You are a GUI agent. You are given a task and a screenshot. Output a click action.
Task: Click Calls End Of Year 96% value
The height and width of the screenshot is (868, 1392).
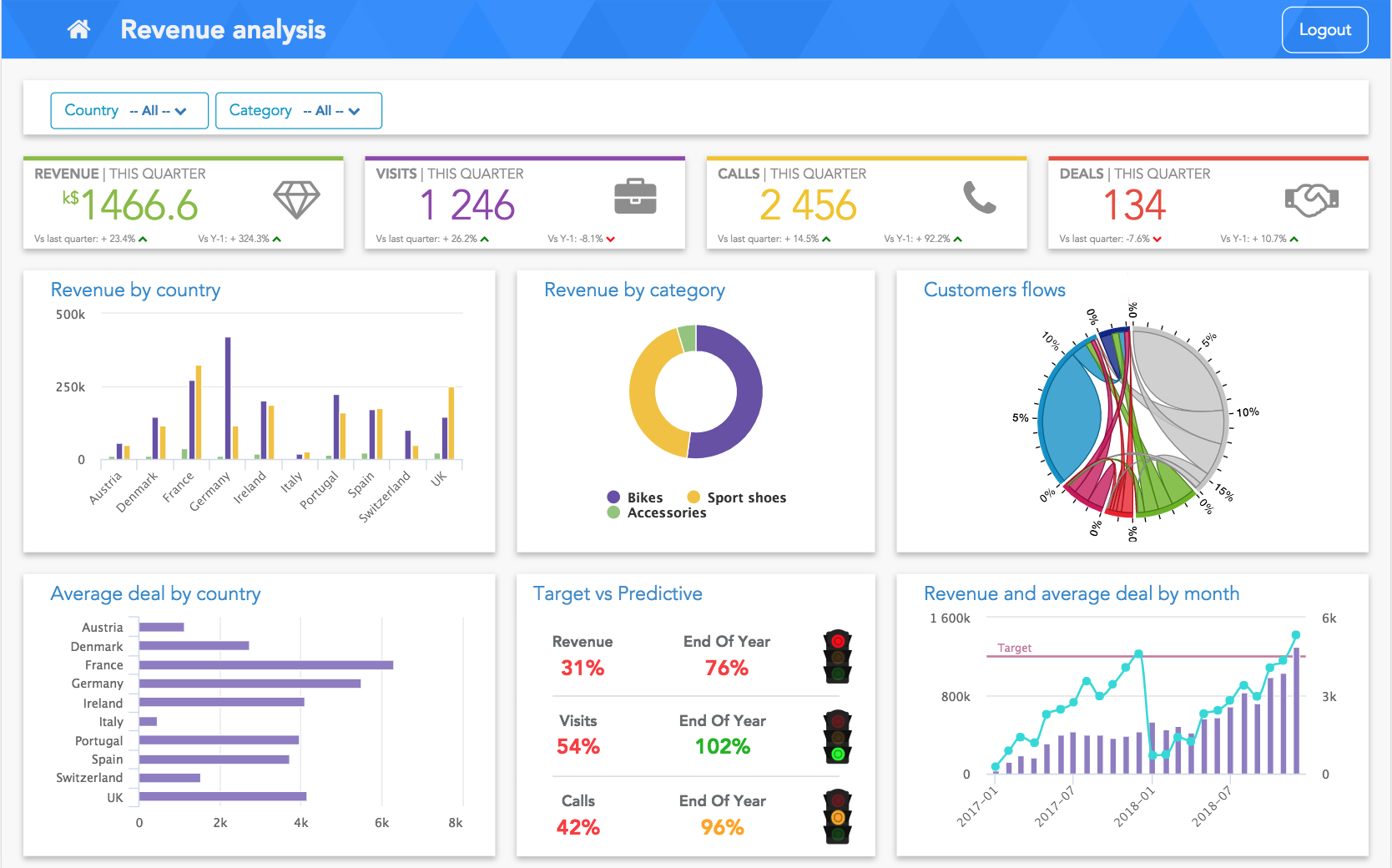coord(723,827)
